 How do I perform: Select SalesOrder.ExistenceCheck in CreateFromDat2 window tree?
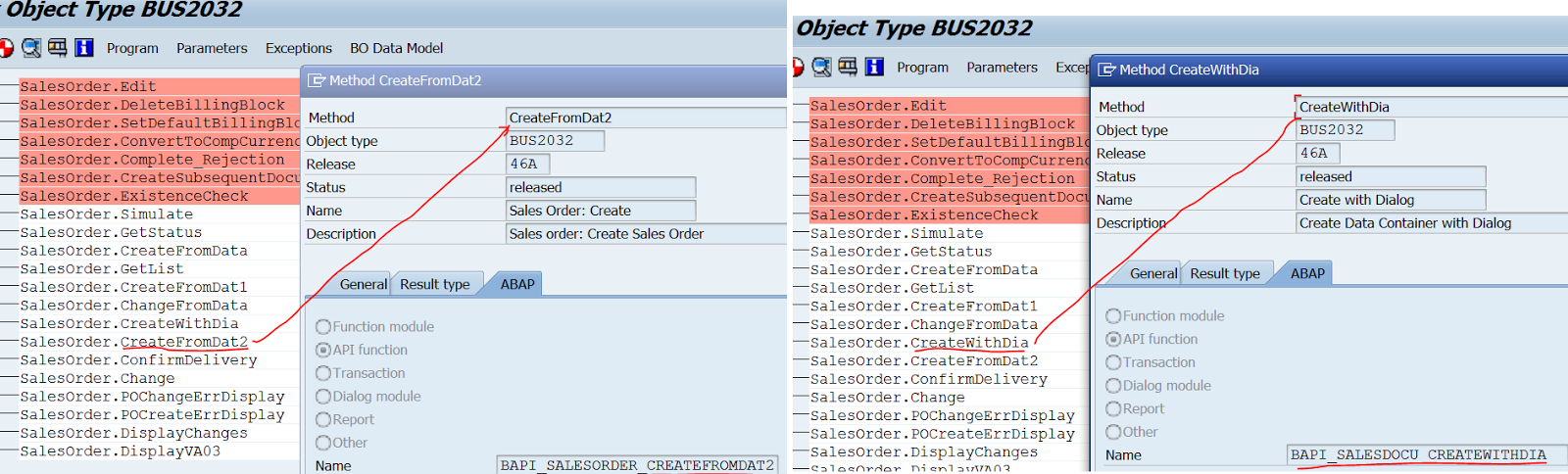134,196
